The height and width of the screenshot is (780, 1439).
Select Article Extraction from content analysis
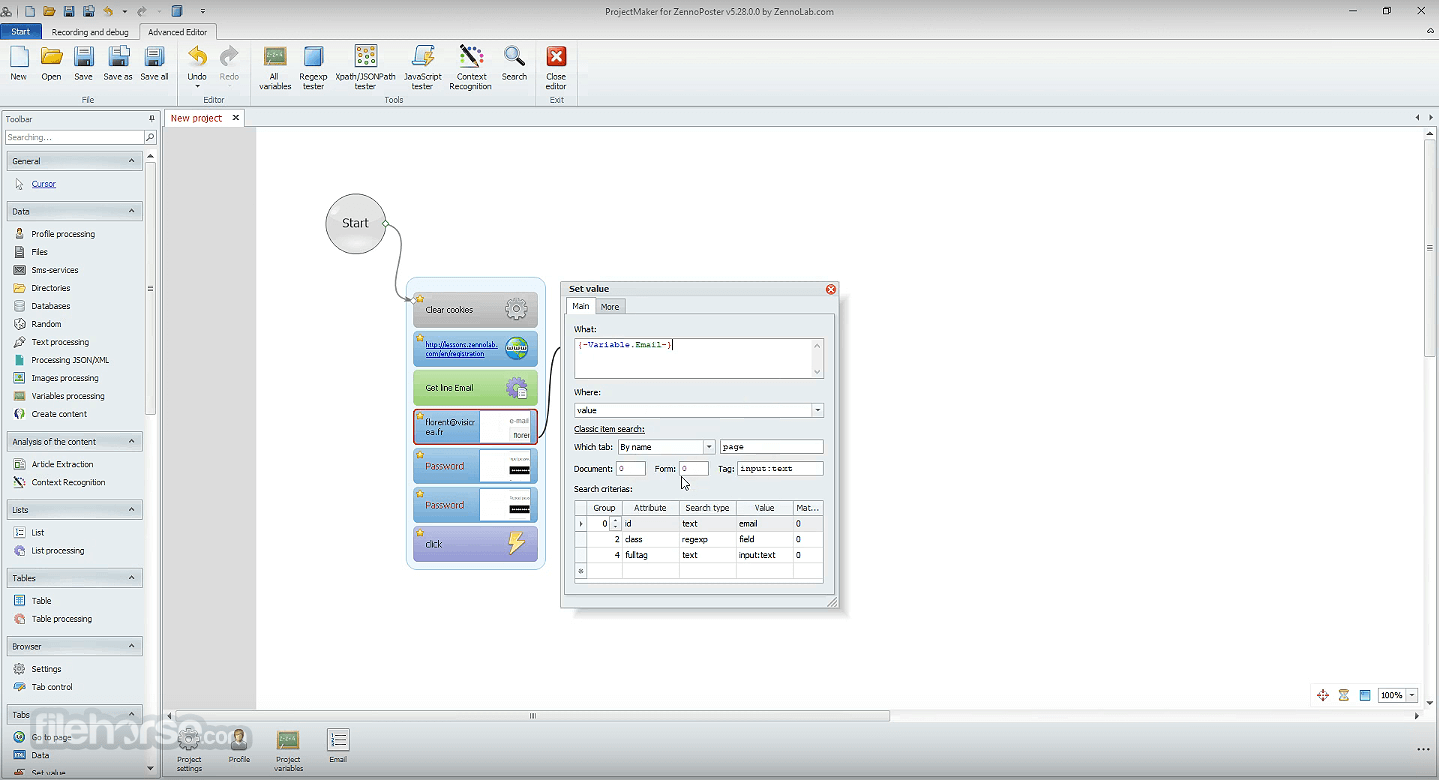point(62,464)
